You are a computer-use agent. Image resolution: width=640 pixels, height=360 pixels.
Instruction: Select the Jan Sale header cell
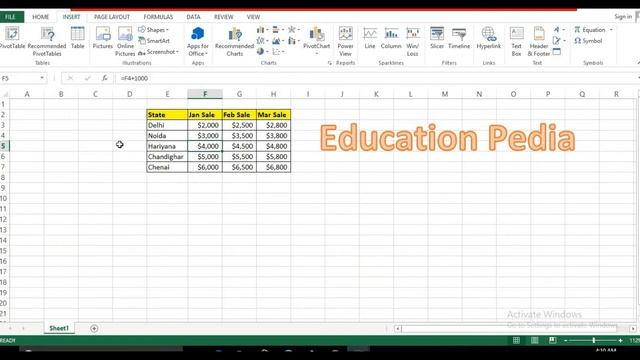pos(205,115)
